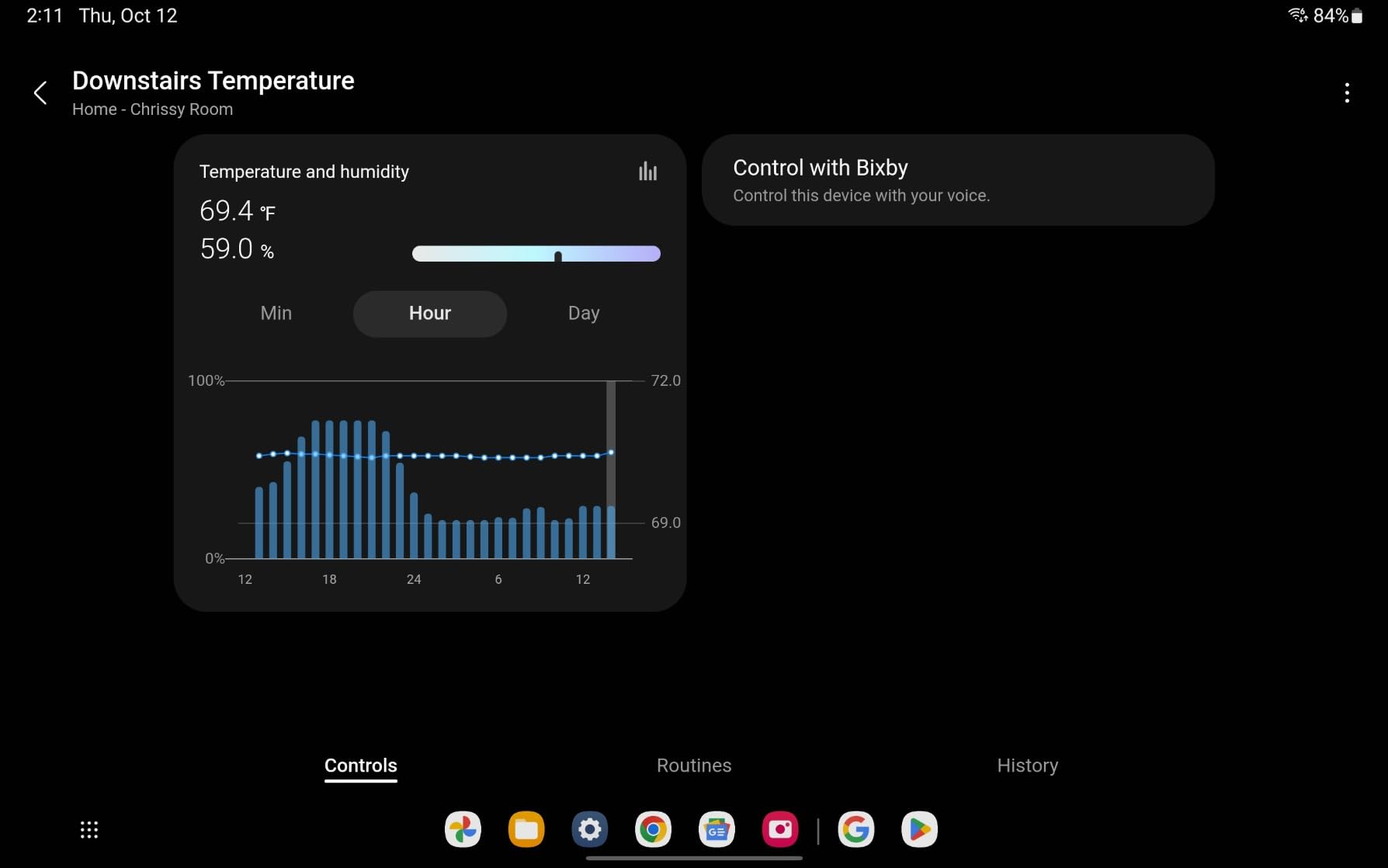
Task: Select the Min time range
Action: tap(276, 314)
